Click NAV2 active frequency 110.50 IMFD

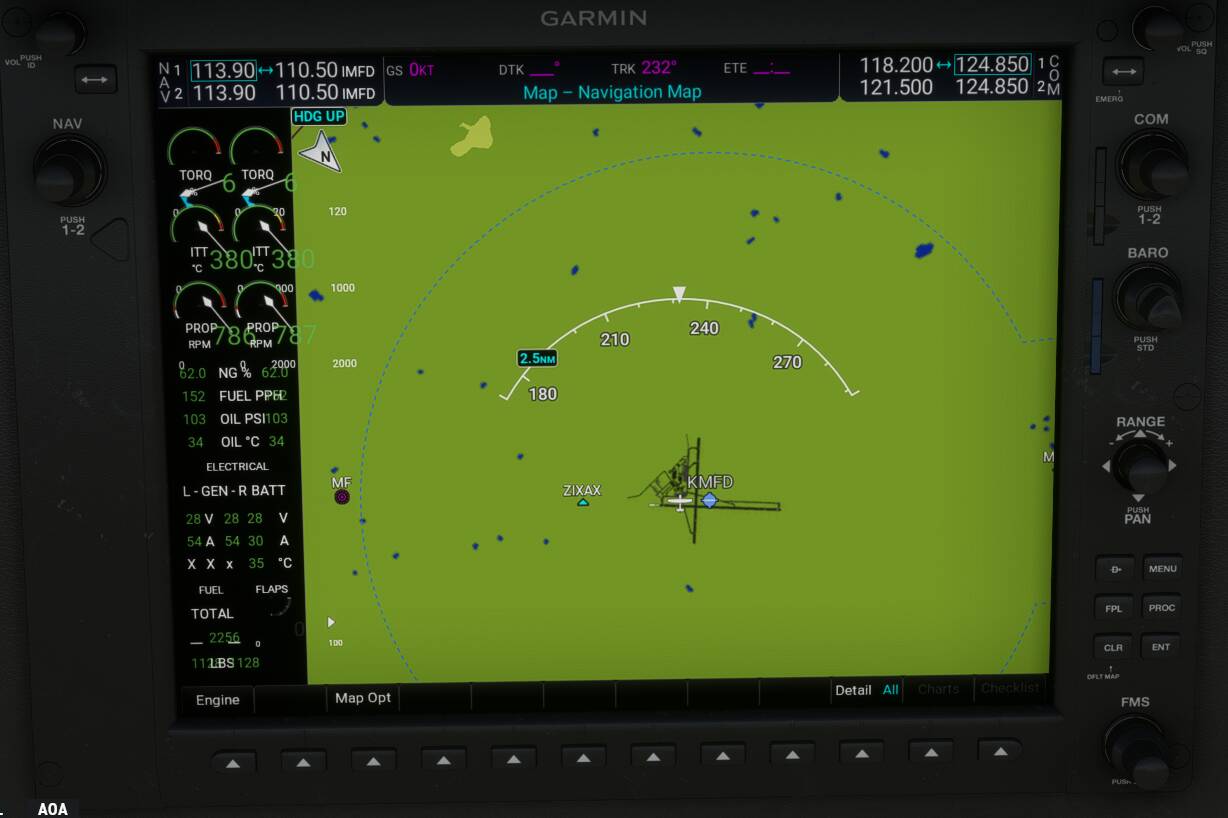pos(325,92)
